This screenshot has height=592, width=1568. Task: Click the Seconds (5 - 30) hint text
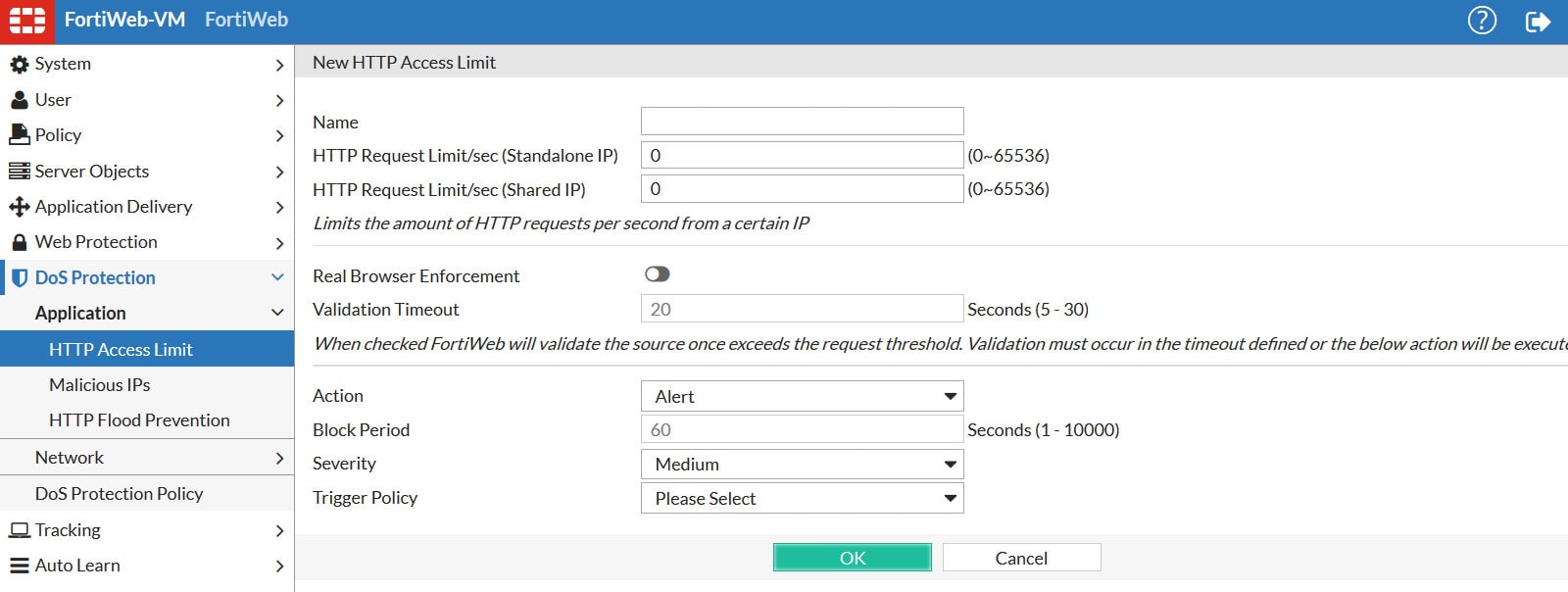tap(1028, 310)
